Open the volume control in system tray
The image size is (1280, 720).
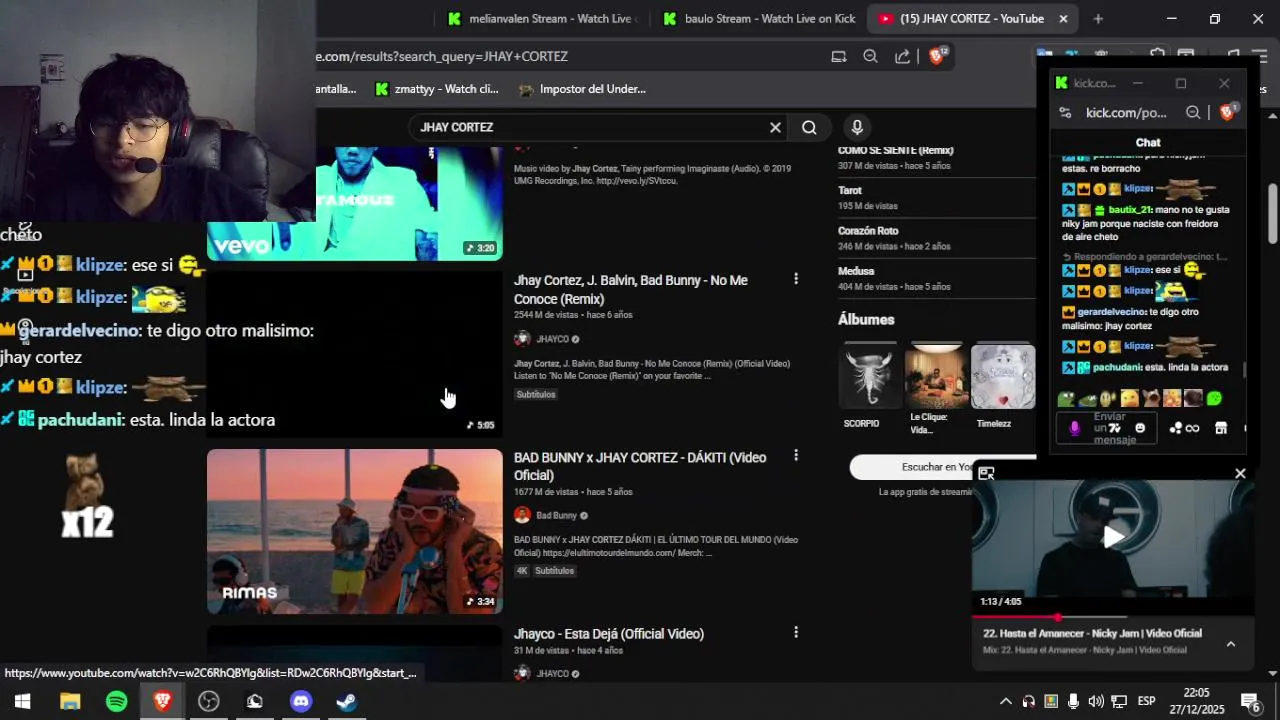[1096, 701]
